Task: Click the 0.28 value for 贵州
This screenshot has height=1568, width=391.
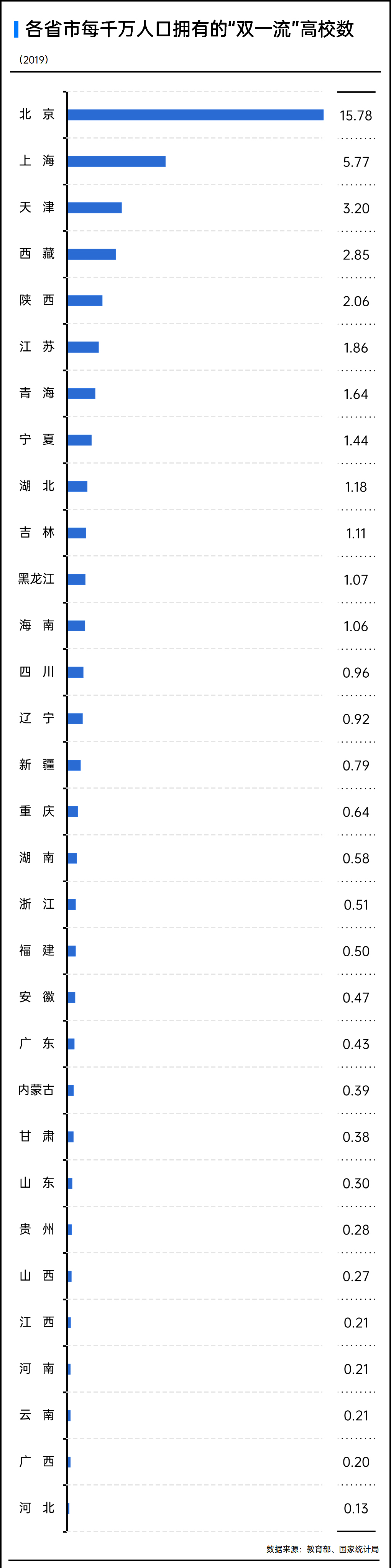Action: pyautogui.click(x=356, y=1230)
